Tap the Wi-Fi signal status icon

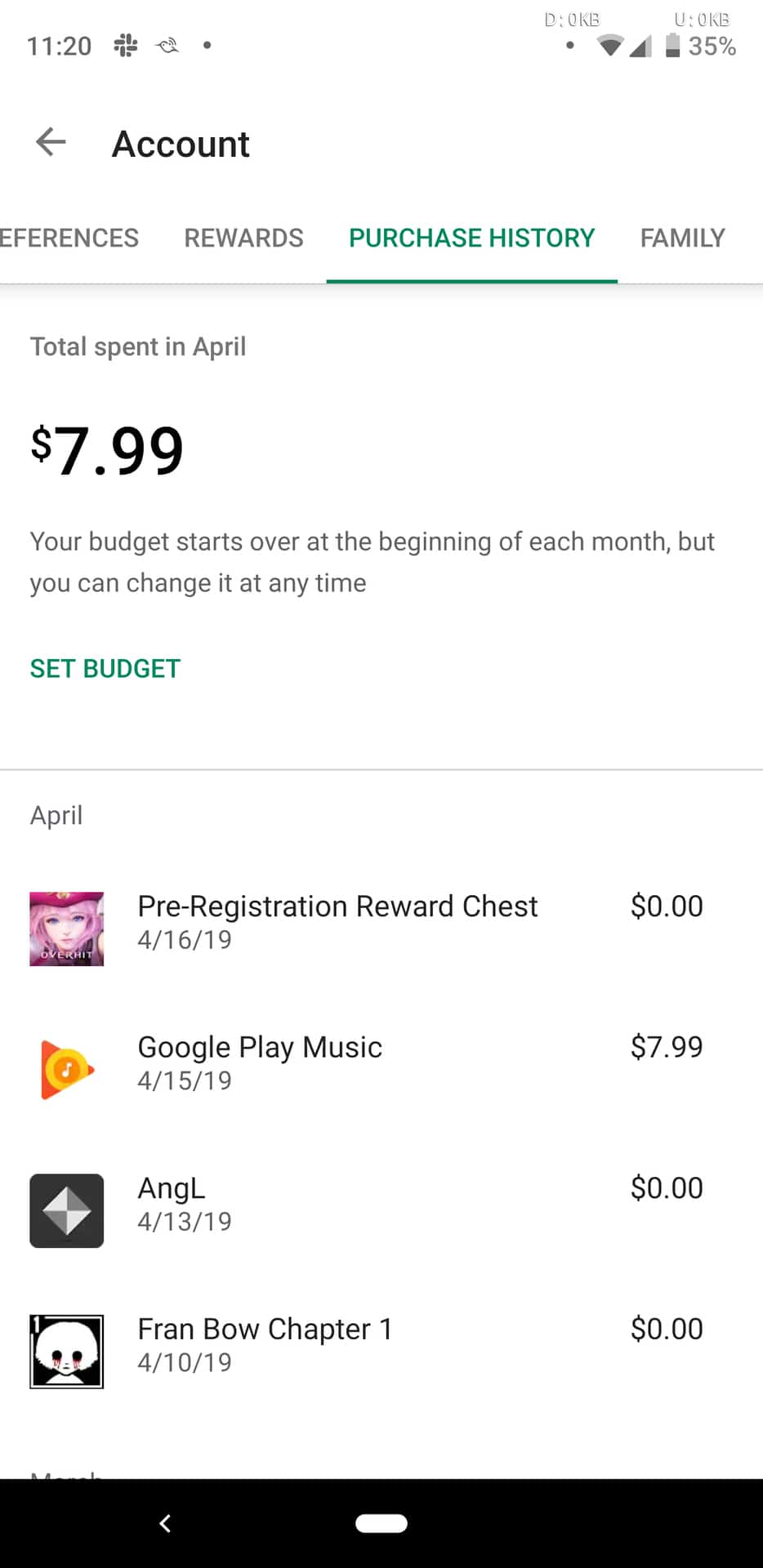coord(609,46)
